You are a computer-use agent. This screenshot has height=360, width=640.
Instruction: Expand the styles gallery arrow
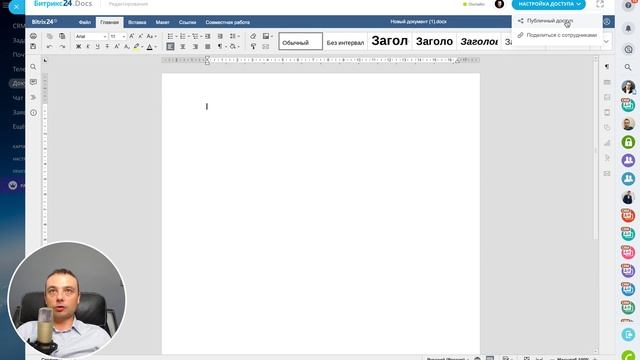point(606,42)
